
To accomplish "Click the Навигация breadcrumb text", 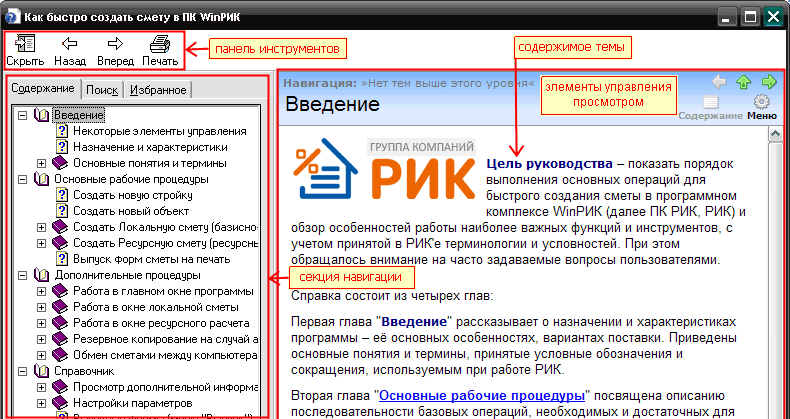I will (x=320, y=83).
